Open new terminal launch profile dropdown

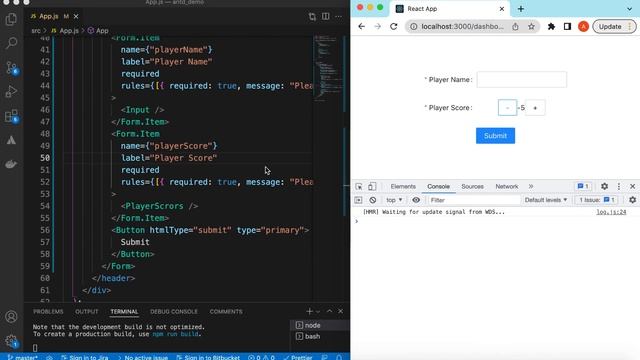pyautogui.click(x=318, y=312)
